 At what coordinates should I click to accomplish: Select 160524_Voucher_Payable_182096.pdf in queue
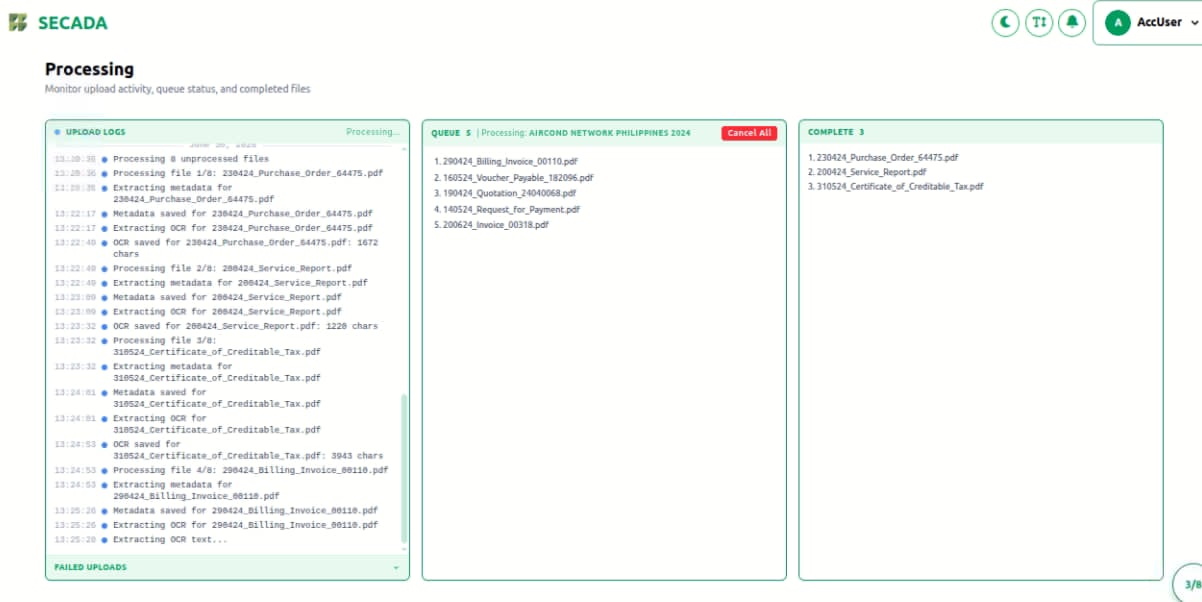pos(514,177)
